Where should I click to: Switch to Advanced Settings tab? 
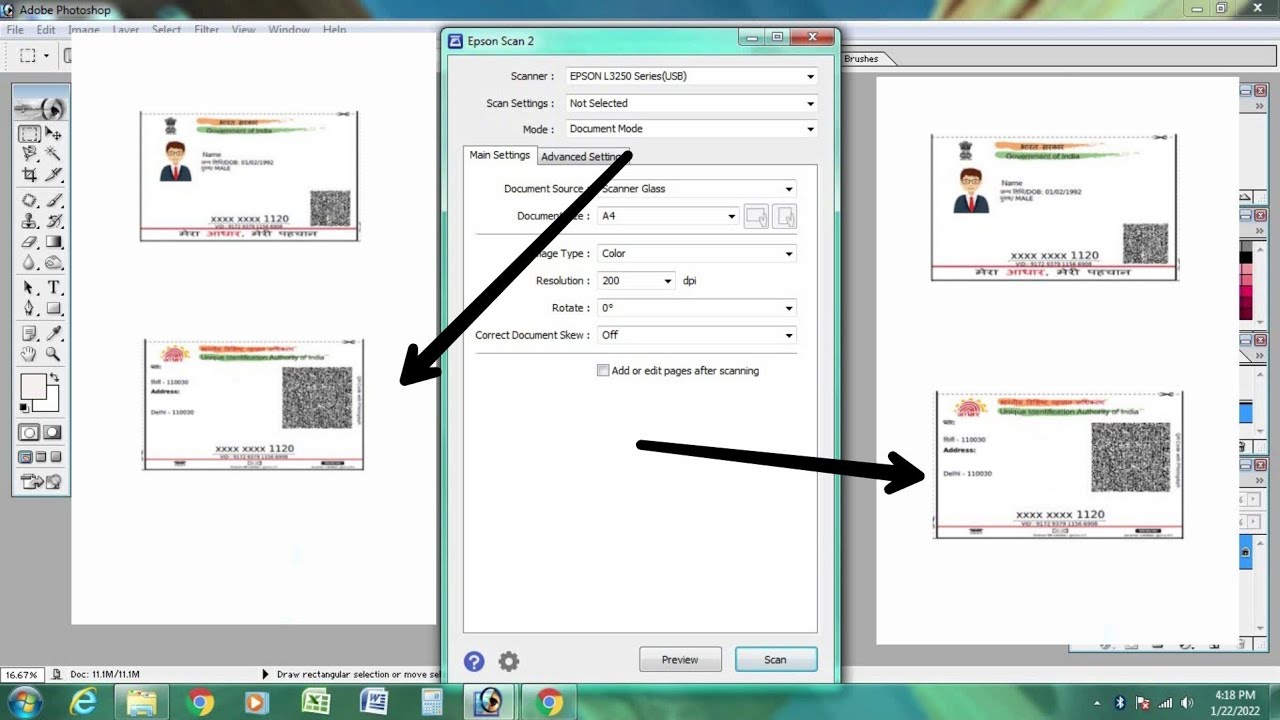583,157
